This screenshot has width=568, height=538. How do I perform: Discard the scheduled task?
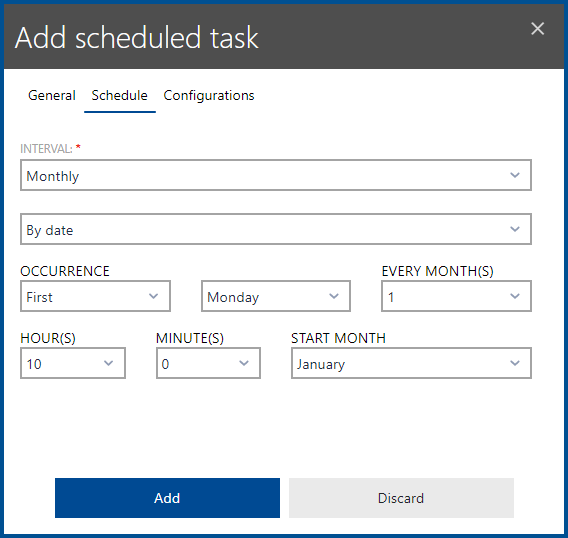(x=401, y=498)
